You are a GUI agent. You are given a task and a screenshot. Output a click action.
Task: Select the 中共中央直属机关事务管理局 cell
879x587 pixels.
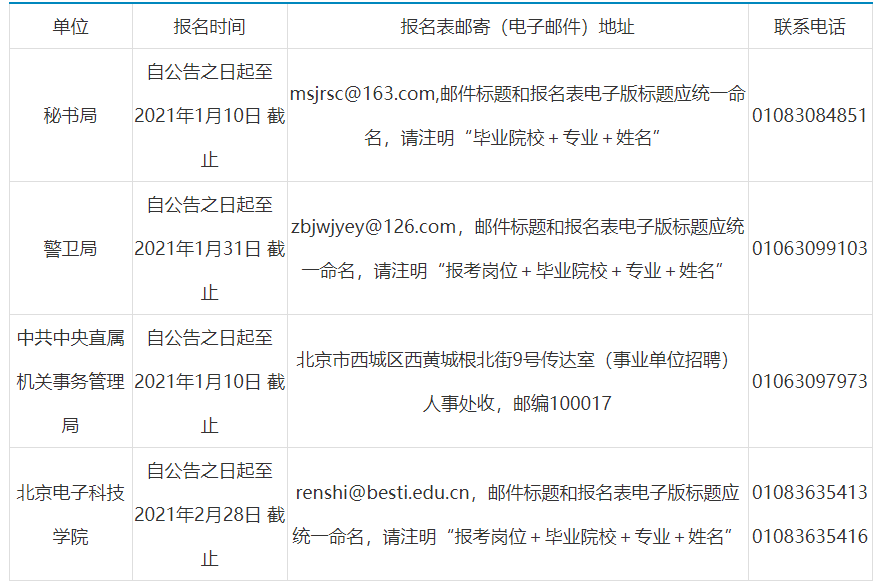point(71,381)
